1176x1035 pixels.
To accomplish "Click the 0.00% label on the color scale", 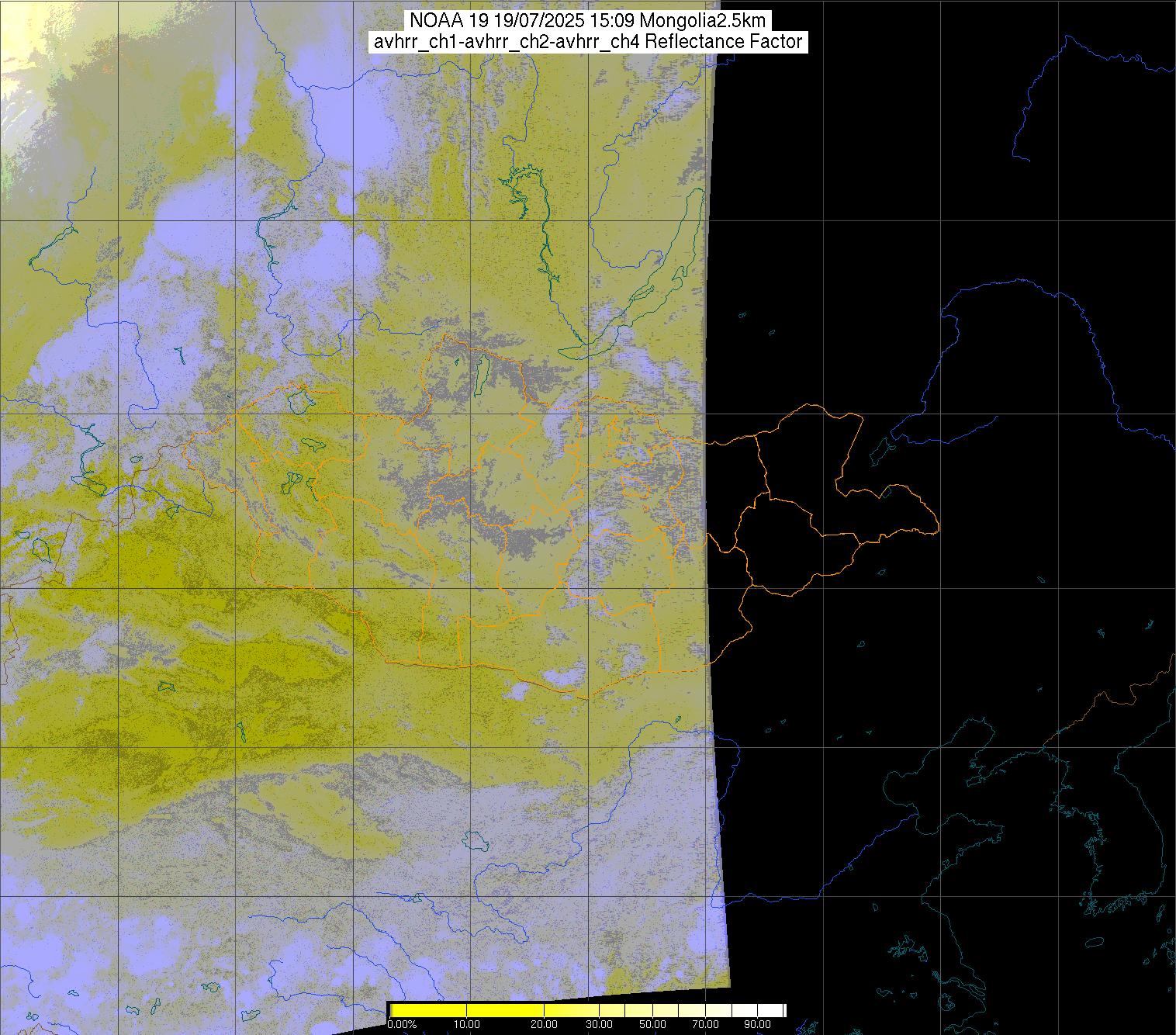I will (x=402, y=1024).
